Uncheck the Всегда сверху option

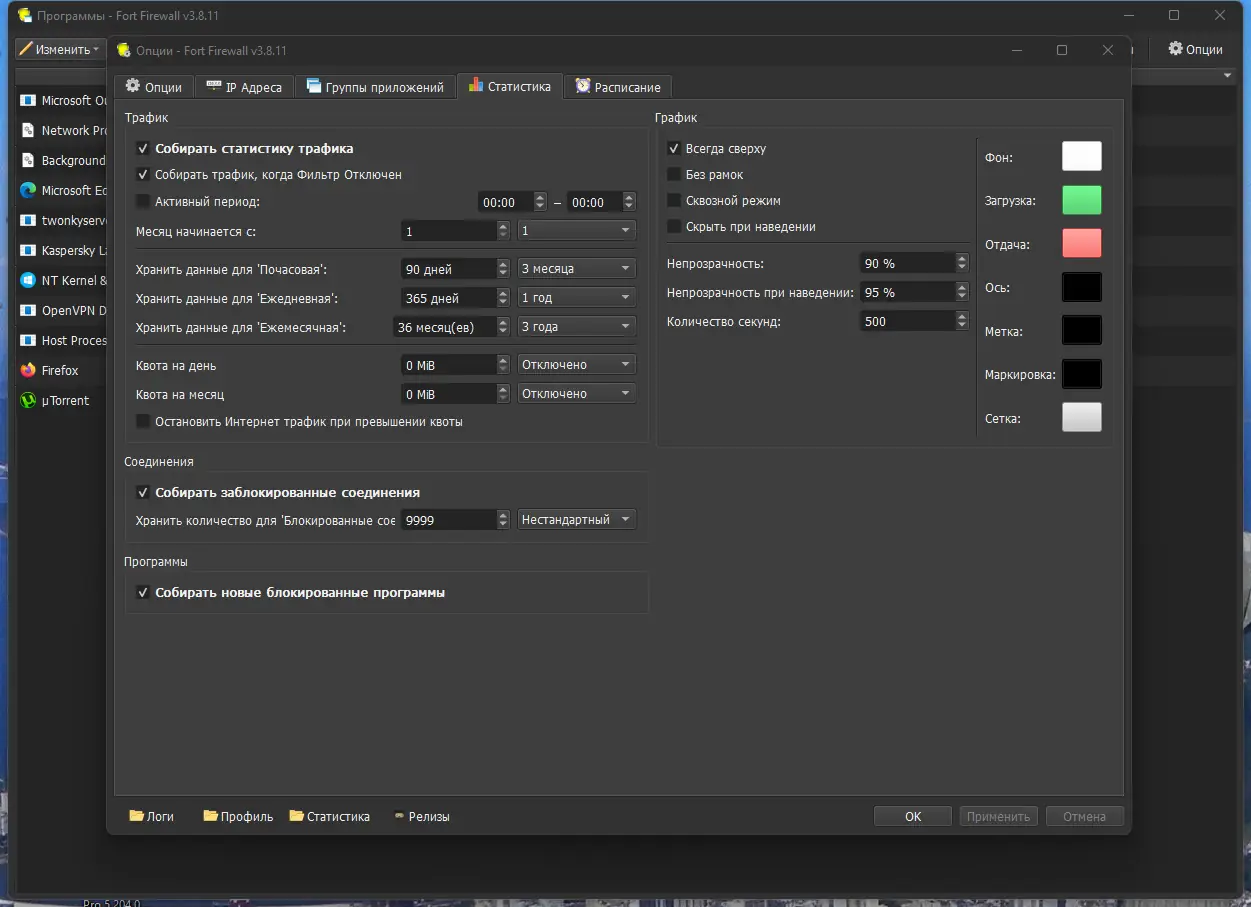point(674,149)
